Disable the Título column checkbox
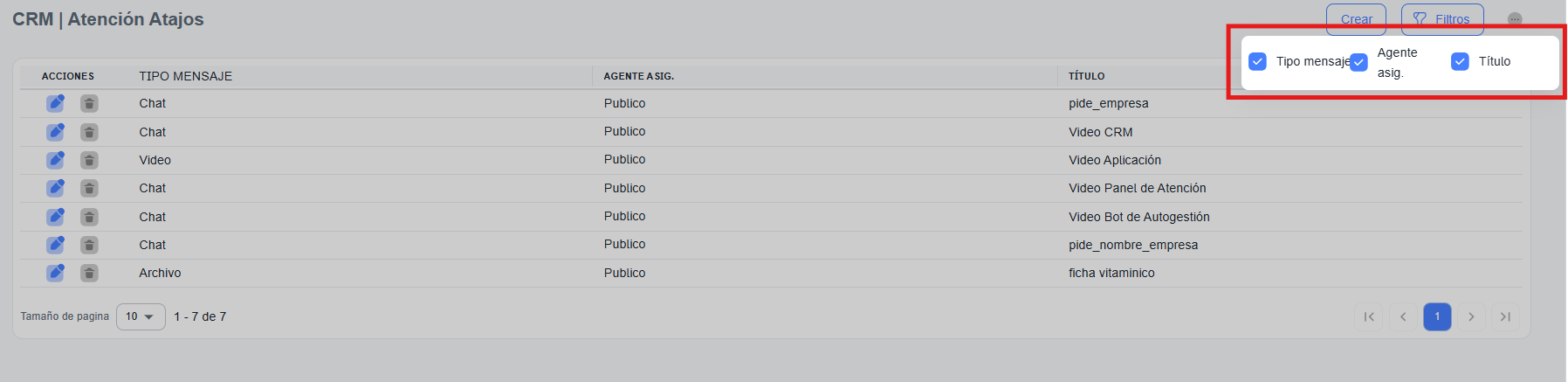The height and width of the screenshot is (382, 1568). [x=1460, y=61]
